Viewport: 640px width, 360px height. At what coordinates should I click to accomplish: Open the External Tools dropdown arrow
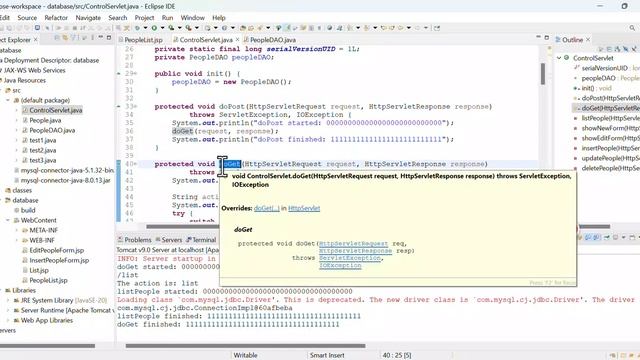pyautogui.click(x=197, y=28)
